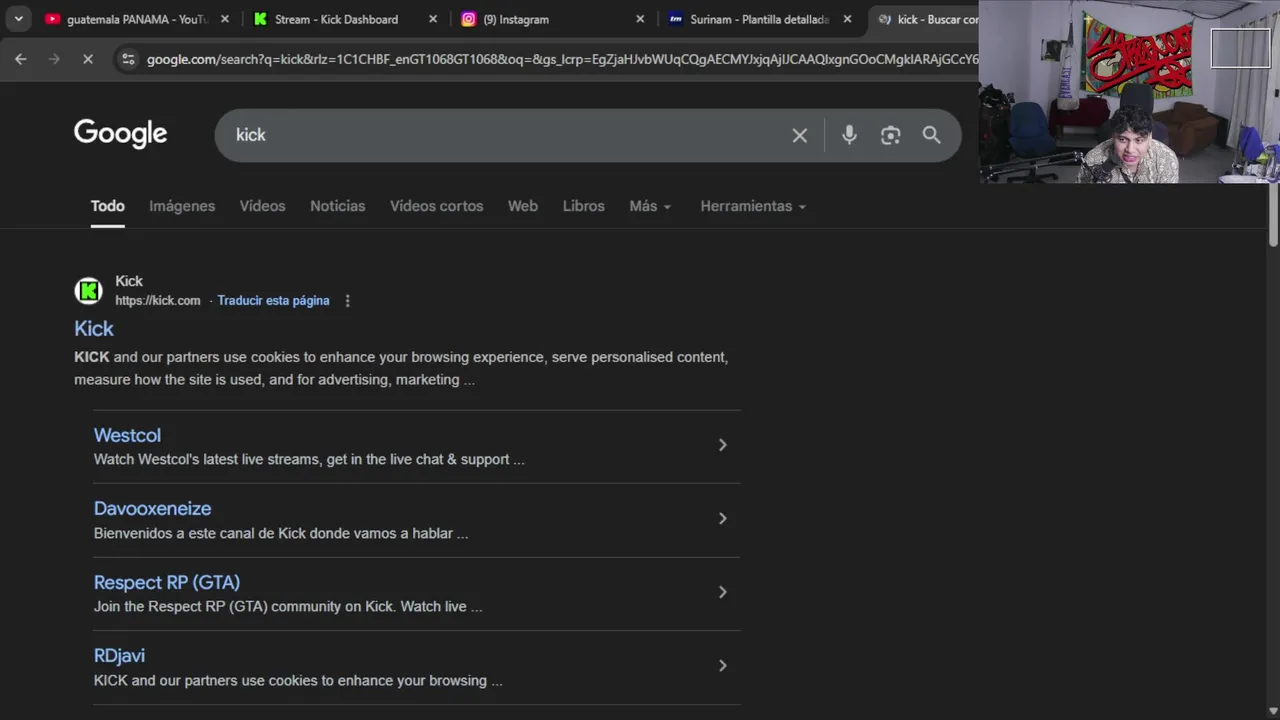The height and width of the screenshot is (720, 1280).
Task: Stop loading the page
Action: point(88,59)
